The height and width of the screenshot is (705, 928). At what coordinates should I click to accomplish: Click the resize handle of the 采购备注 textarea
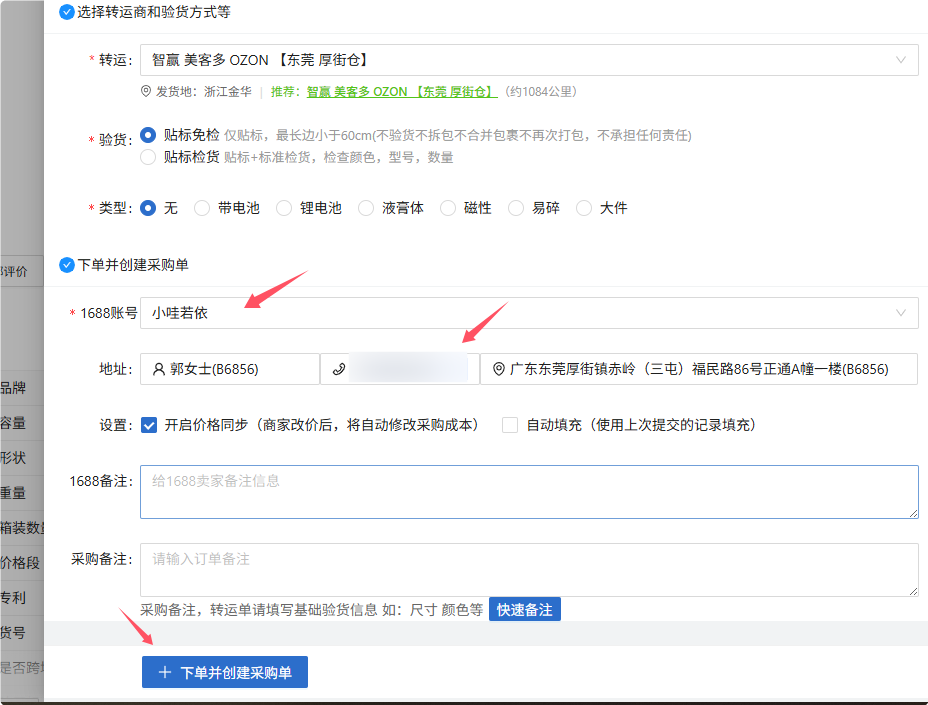pos(913,591)
